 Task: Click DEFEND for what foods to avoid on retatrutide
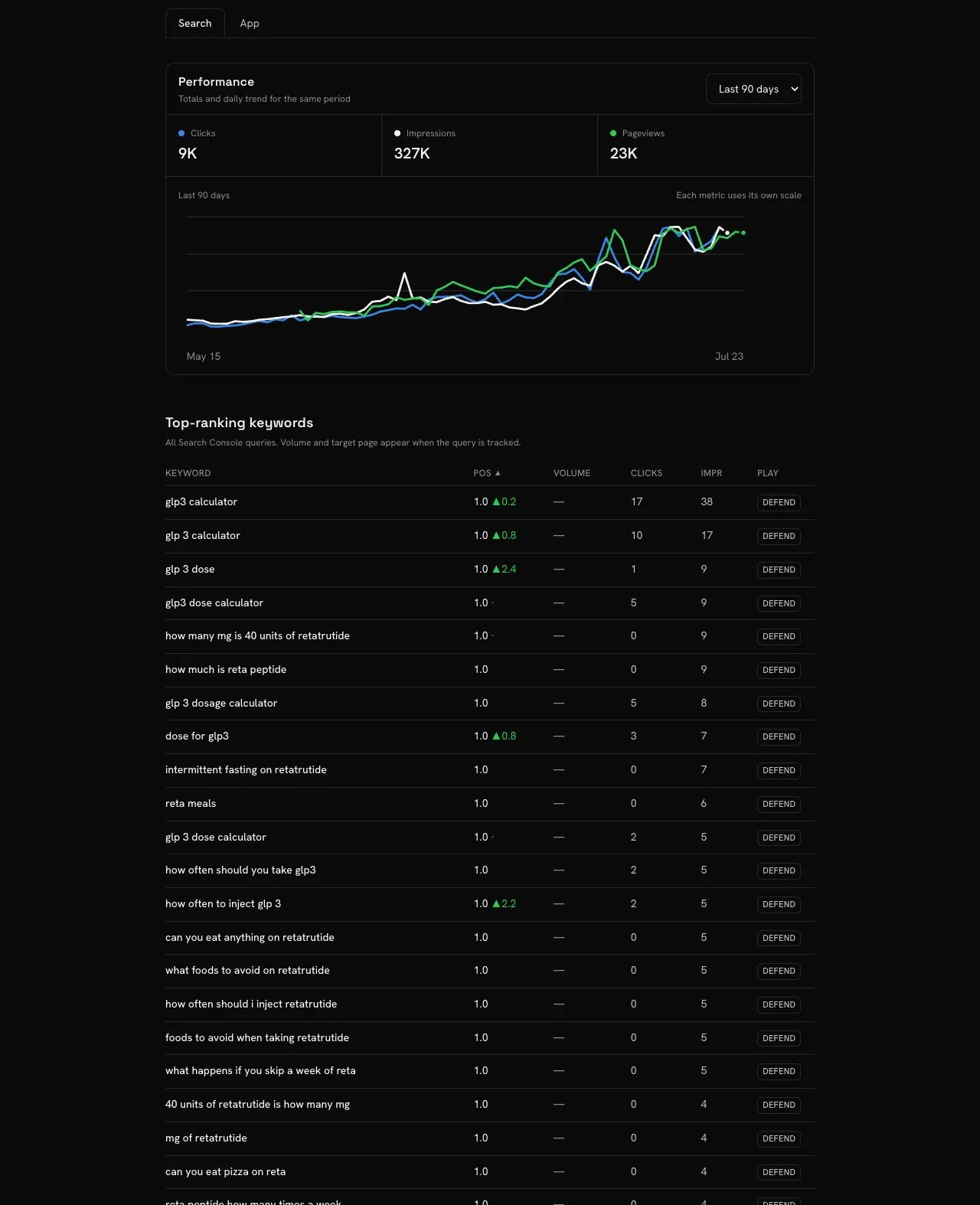click(x=779, y=971)
